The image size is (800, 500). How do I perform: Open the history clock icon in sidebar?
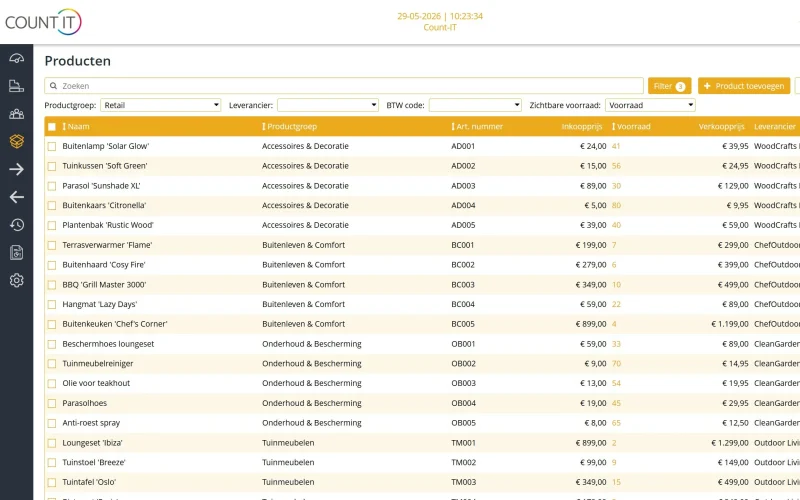pyautogui.click(x=16, y=224)
